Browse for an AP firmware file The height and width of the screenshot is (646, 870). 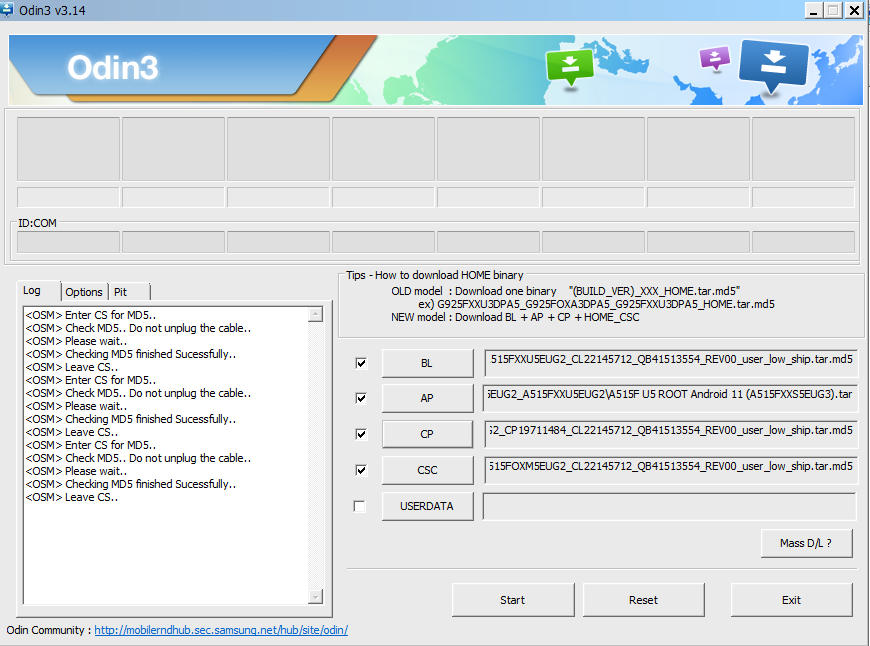tap(427, 398)
